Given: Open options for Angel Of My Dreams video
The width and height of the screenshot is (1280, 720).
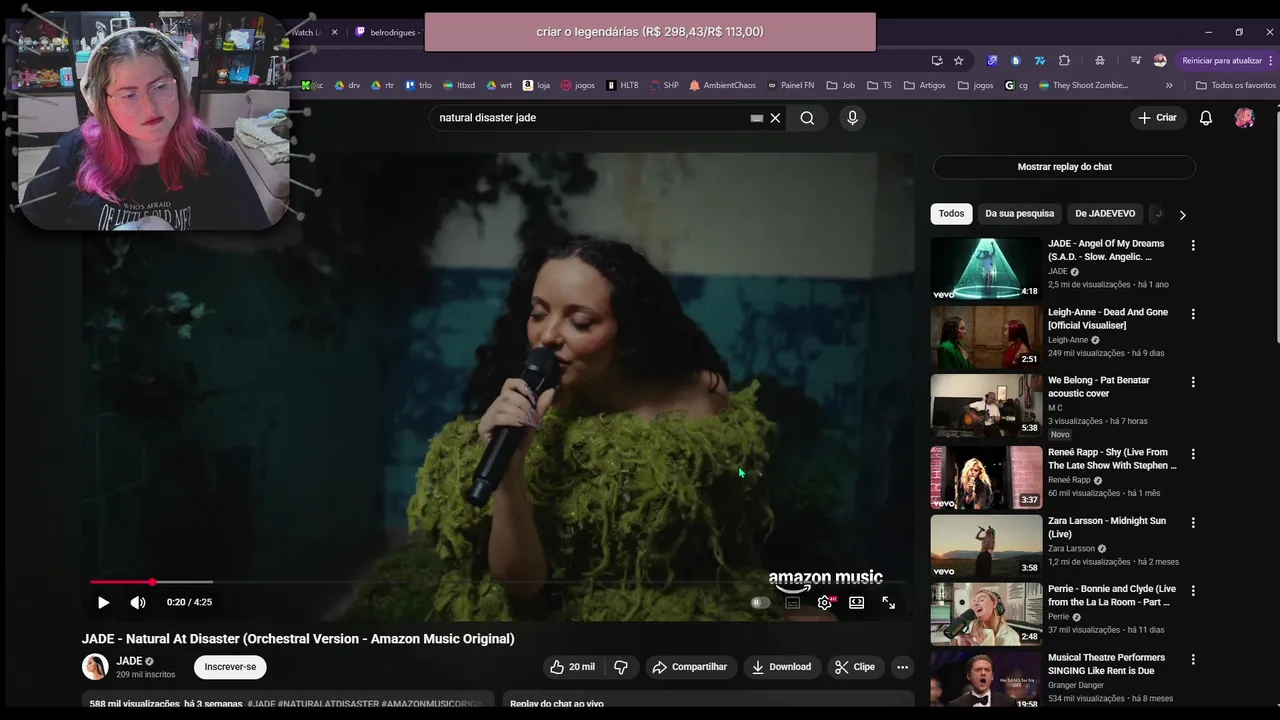Looking at the screenshot, I should (1192, 245).
